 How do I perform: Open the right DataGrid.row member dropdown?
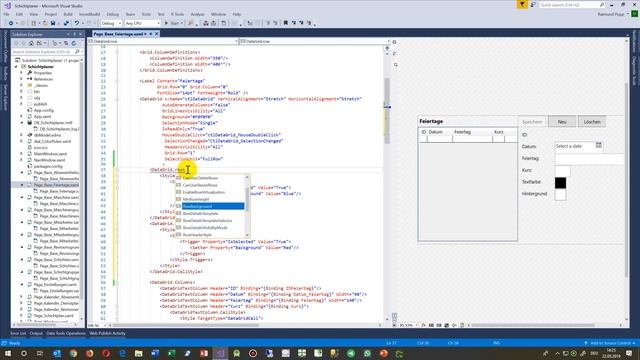pos(388,41)
